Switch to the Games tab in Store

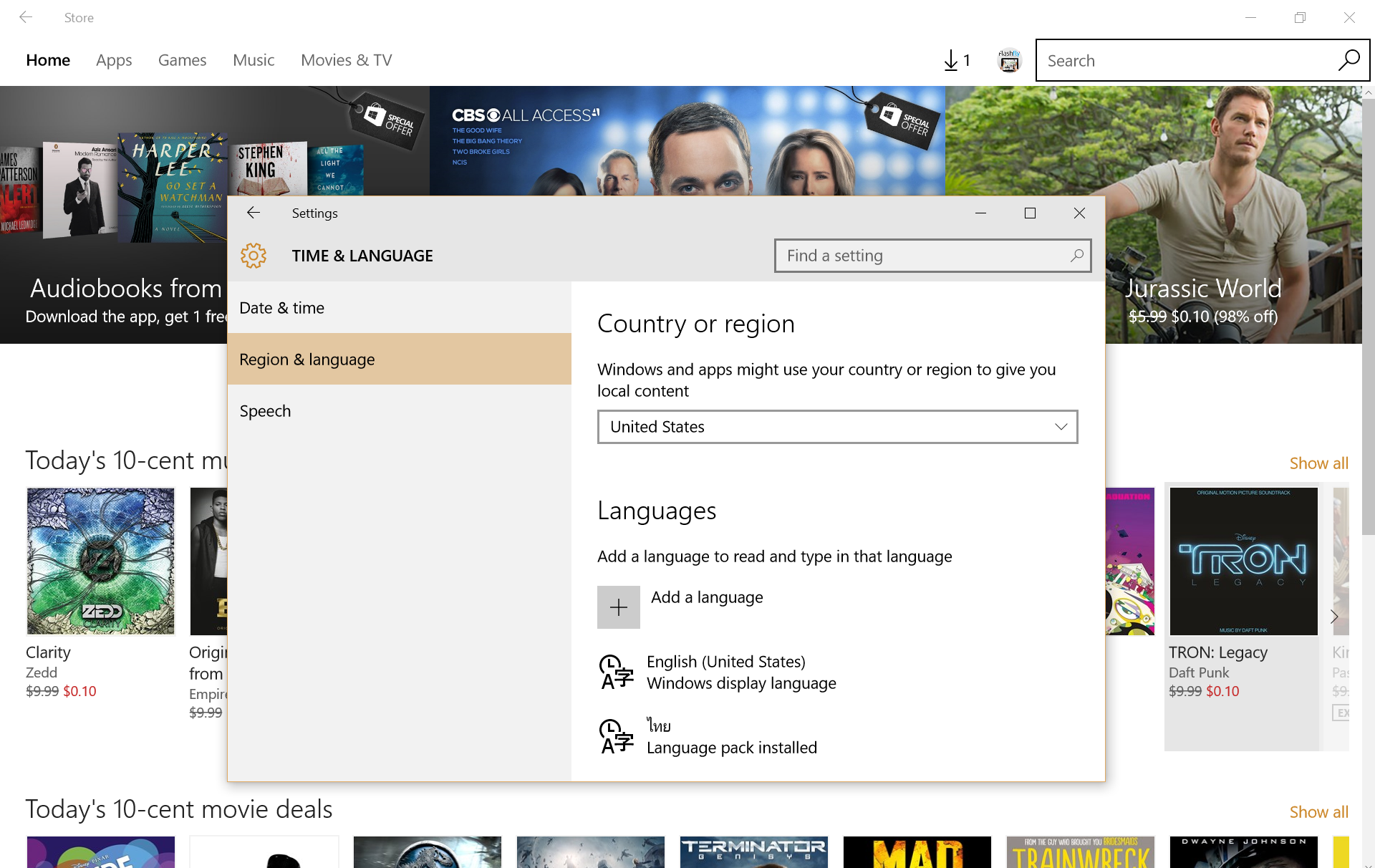click(x=182, y=60)
